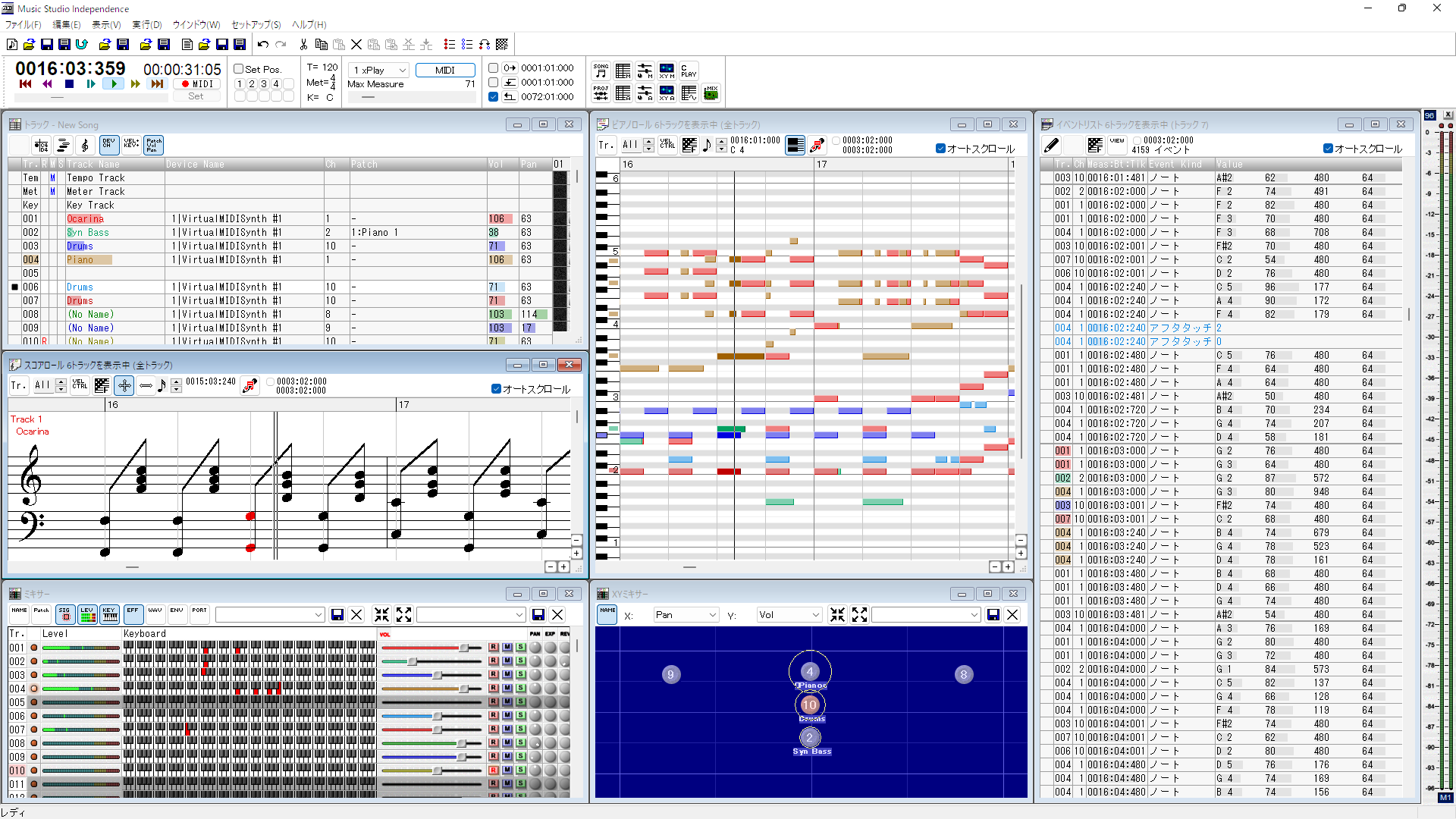Open the XY mixer Pan dropdown
This screenshot has height=819, width=1456.
tap(686, 615)
